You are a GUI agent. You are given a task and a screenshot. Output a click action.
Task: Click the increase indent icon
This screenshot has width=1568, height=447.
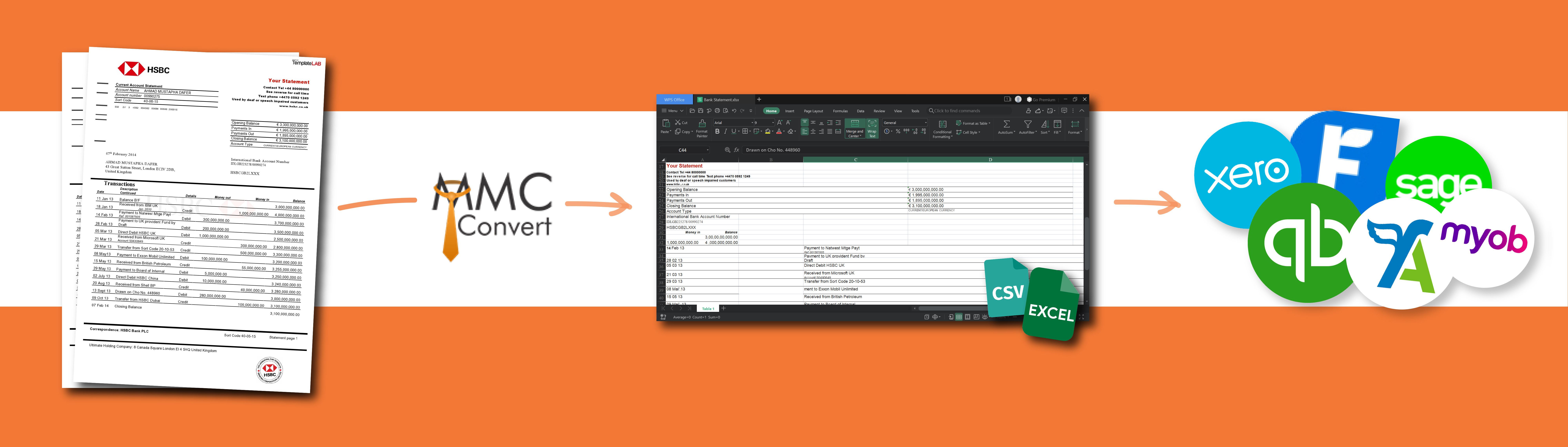pos(838,122)
